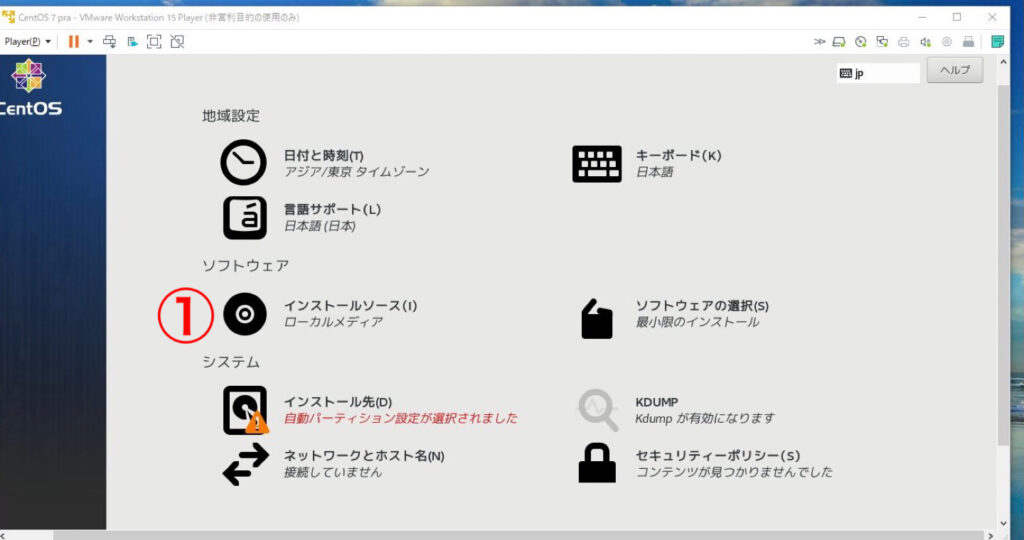Image resolution: width=1024 pixels, height=540 pixels.
Task: Click ローカルメディア text
Action: coord(333,322)
